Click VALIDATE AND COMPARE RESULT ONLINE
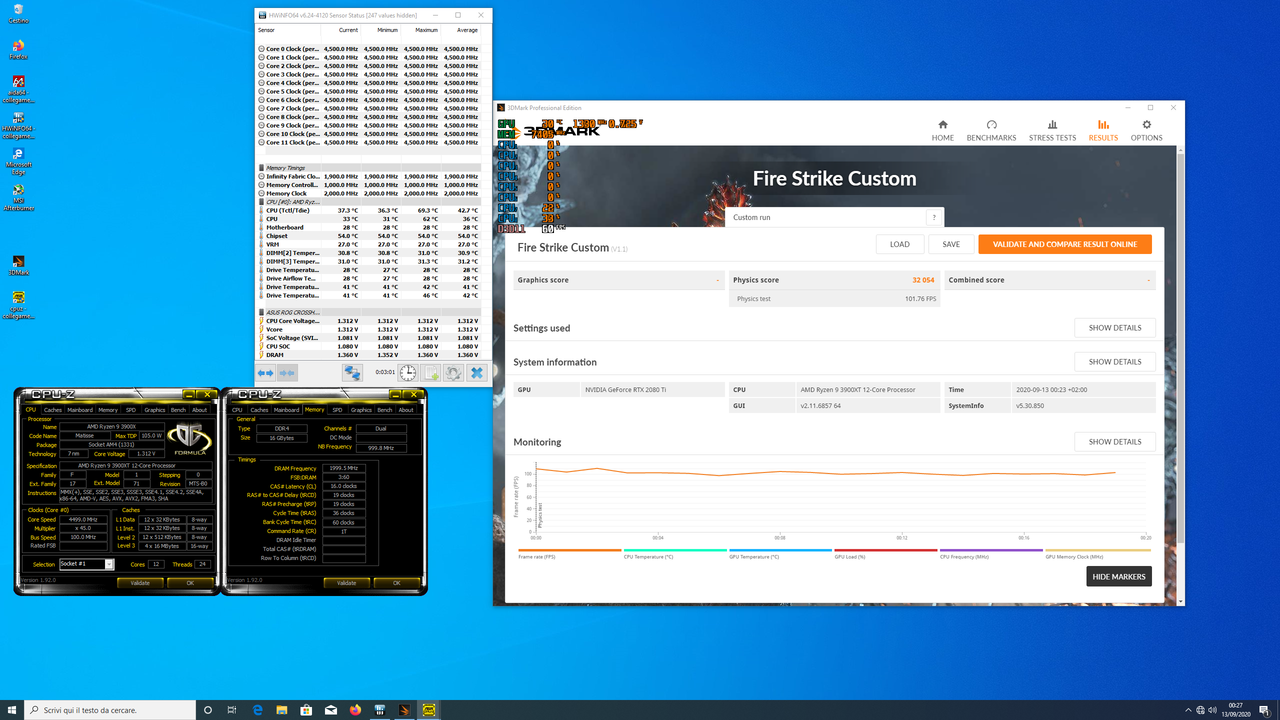The height and width of the screenshot is (720, 1280). click(x=1064, y=243)
